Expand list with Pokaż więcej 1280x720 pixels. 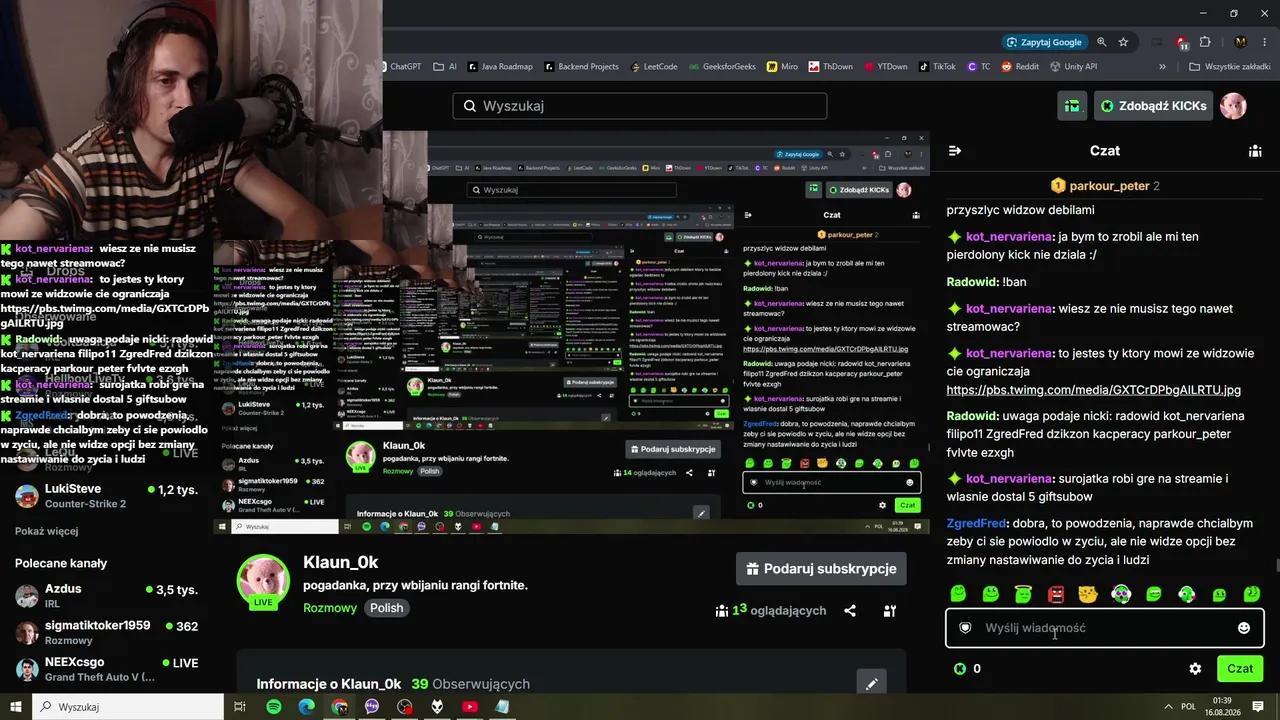click(46, 531)
